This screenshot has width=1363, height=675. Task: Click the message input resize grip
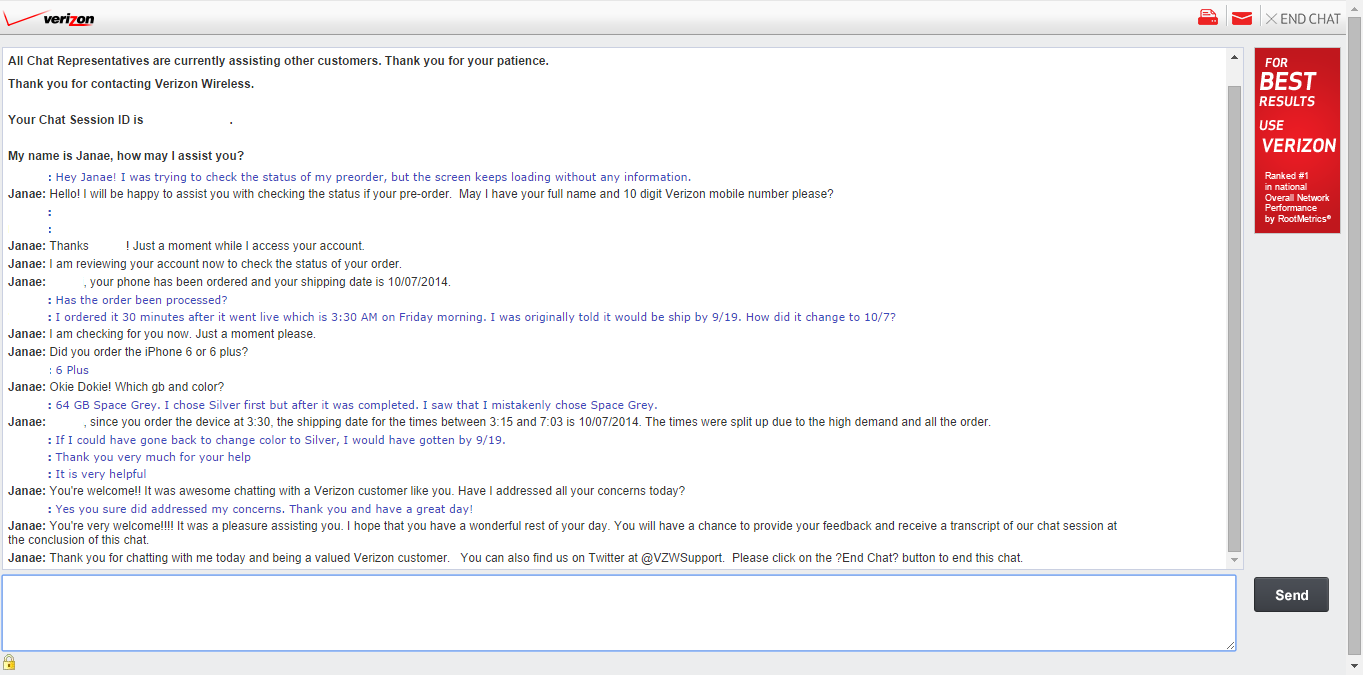[1230, 645]
